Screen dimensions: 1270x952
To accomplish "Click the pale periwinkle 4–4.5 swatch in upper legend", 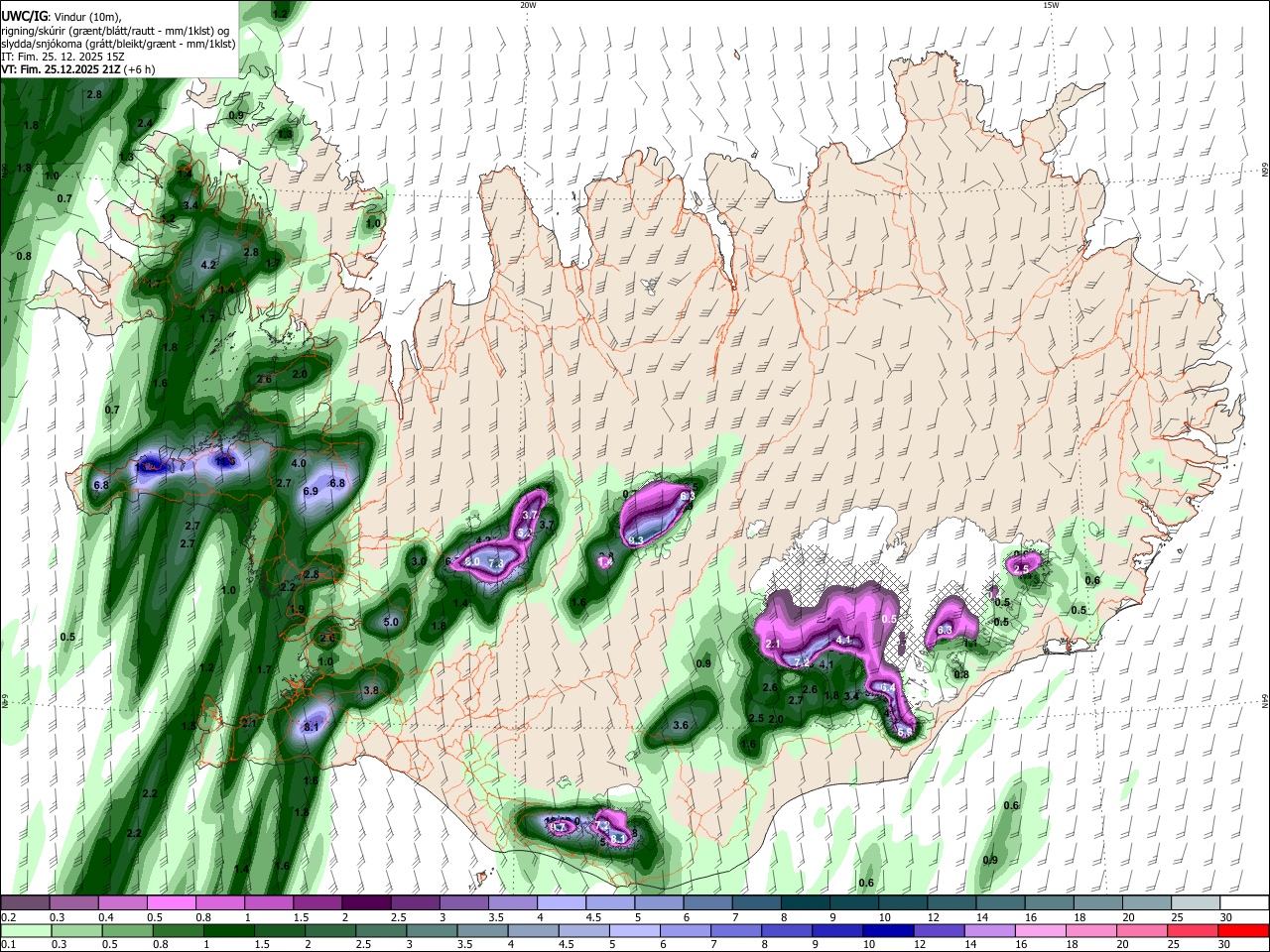I will click(561, 902).
